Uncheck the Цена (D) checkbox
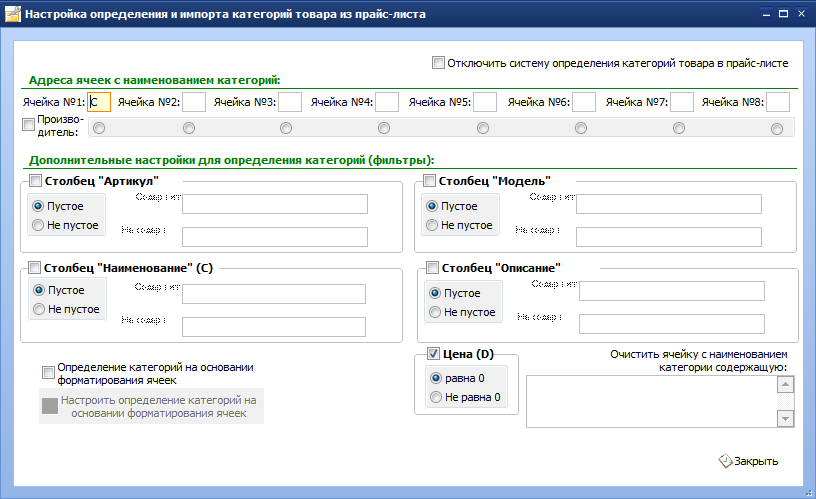The width and height of the screenshot is (816, 499). coord(434,354)
